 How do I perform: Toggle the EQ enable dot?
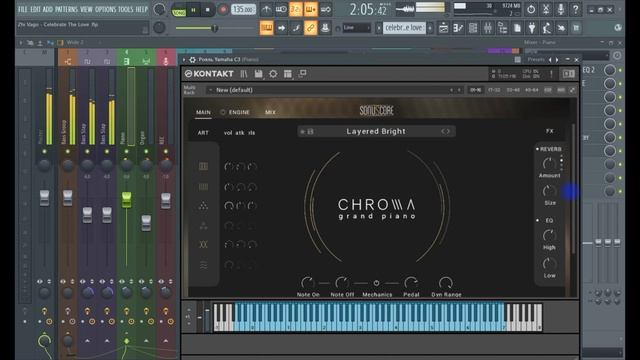538,220
